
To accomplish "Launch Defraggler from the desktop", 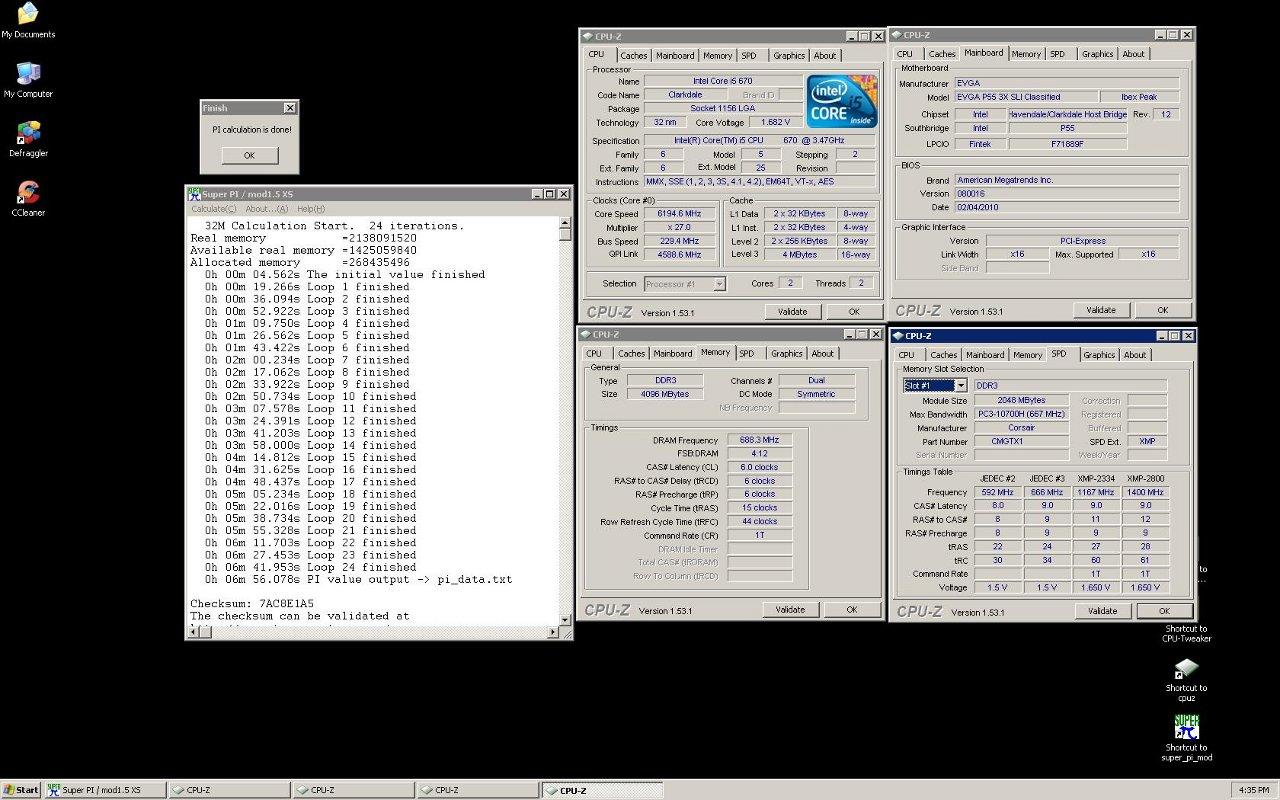I will (x=28, y=139).
